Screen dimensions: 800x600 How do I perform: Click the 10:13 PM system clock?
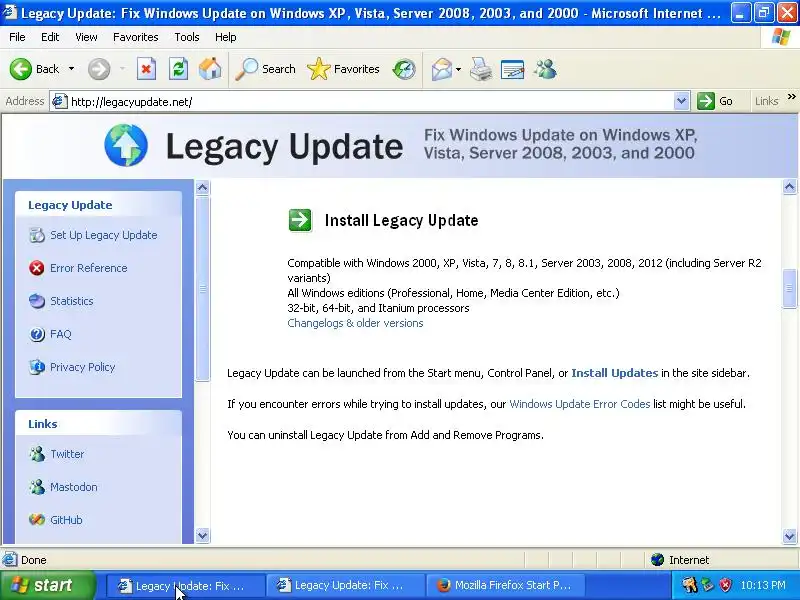pos(763,585)
